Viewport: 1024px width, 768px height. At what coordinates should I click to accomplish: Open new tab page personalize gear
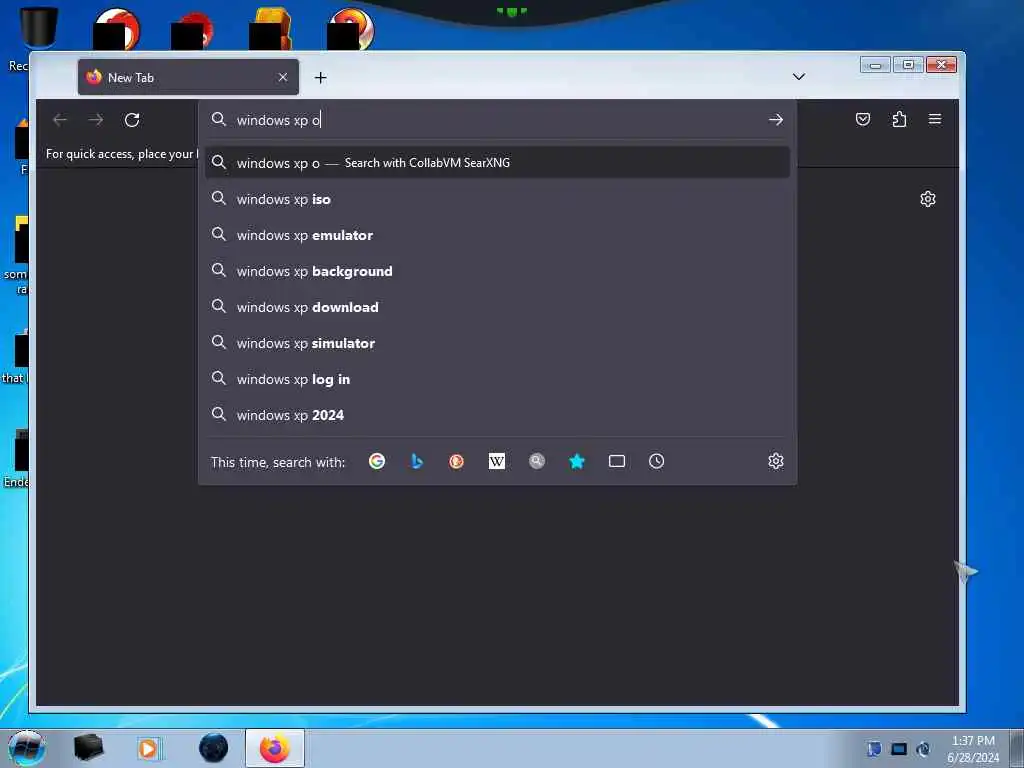pos(928,199)
